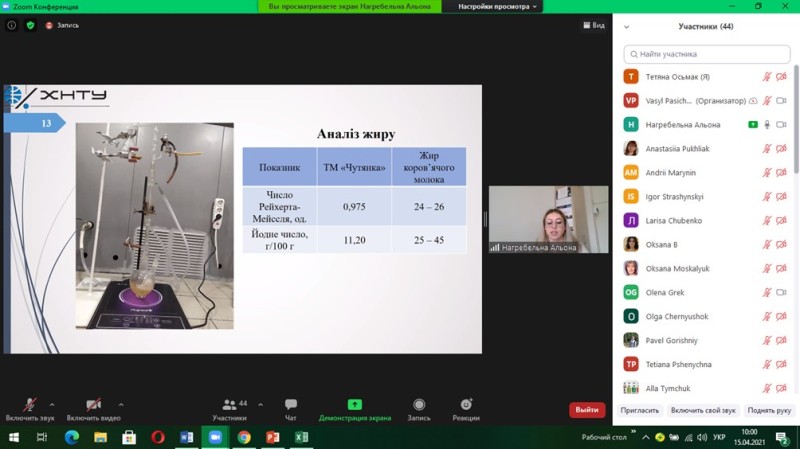Expand participants options arrow
The image size is (800, 449).
(261, 405)
